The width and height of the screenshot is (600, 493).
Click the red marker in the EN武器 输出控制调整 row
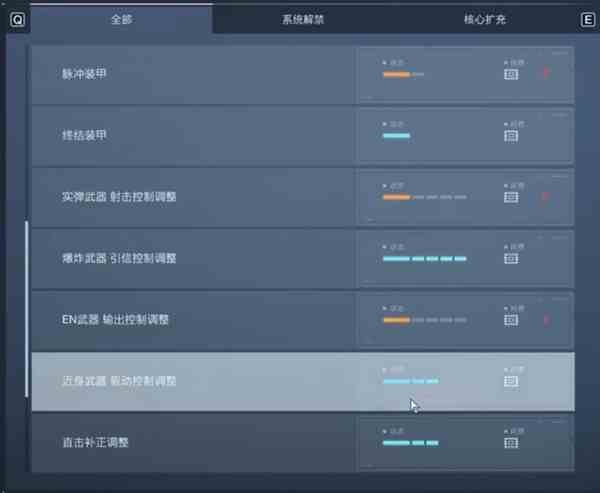(x=547, y=320)
